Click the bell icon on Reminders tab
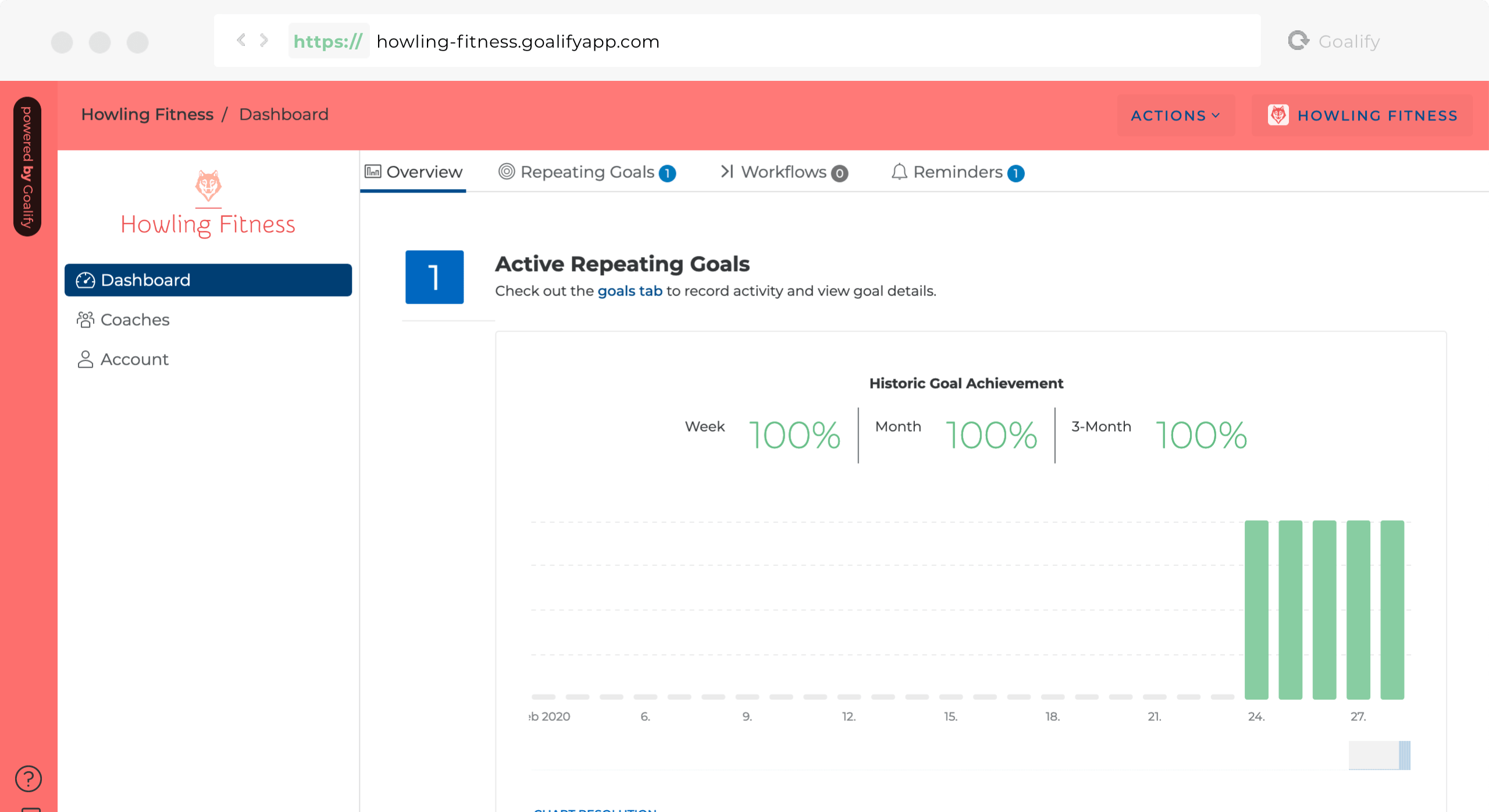The image size is (1489, 812). coord(899,172)
